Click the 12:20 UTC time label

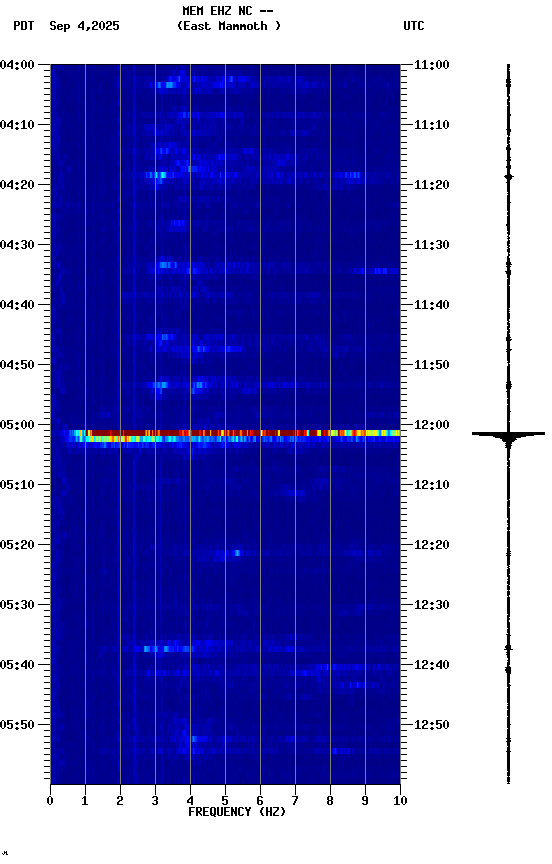(x=432, y=545)
